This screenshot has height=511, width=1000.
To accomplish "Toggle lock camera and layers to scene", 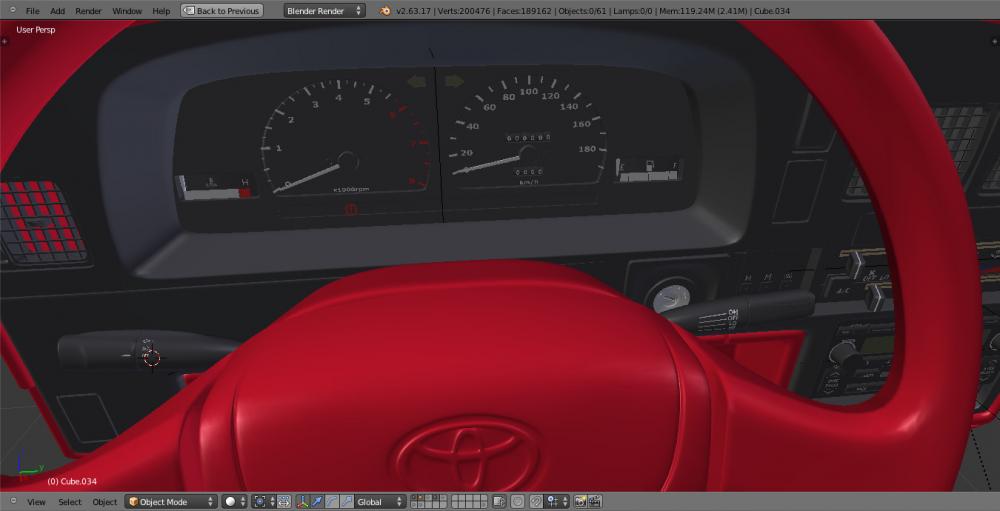I will coord(499,502).
